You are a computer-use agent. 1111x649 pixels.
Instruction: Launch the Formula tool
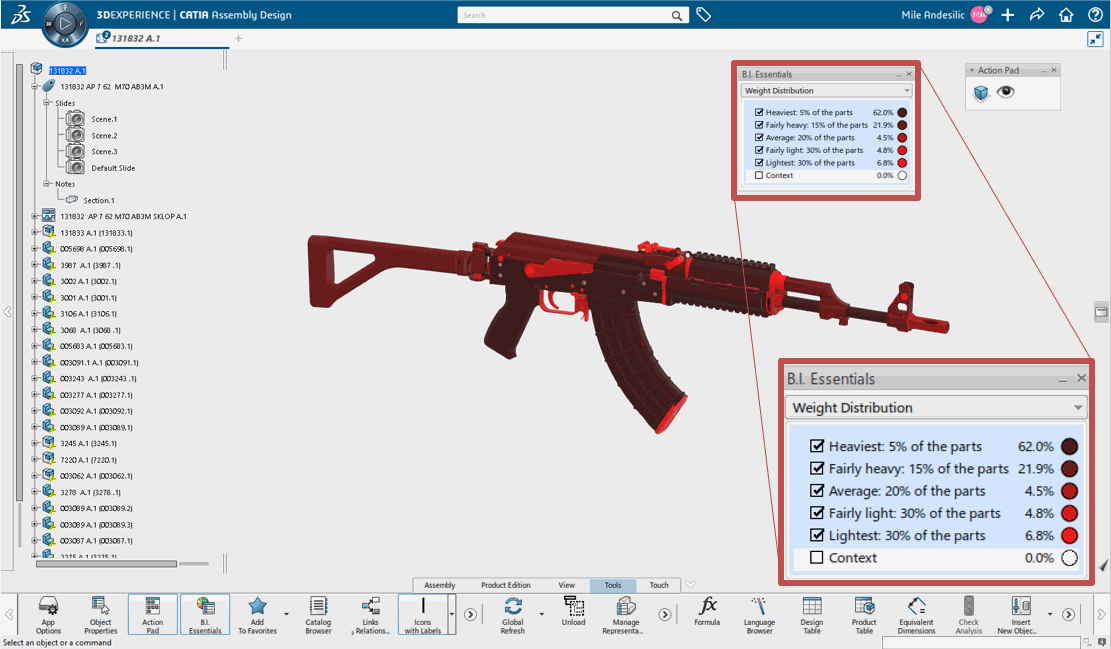point(707,614)
